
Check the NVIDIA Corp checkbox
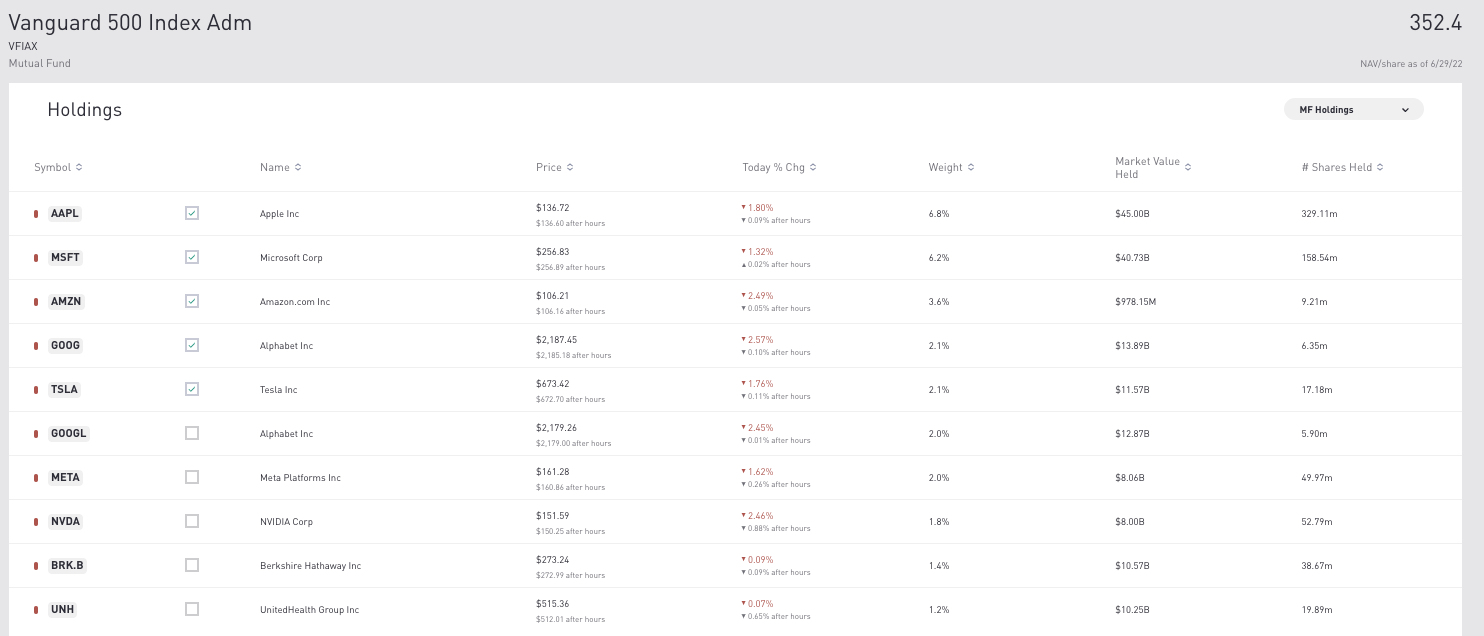(192, 521)
